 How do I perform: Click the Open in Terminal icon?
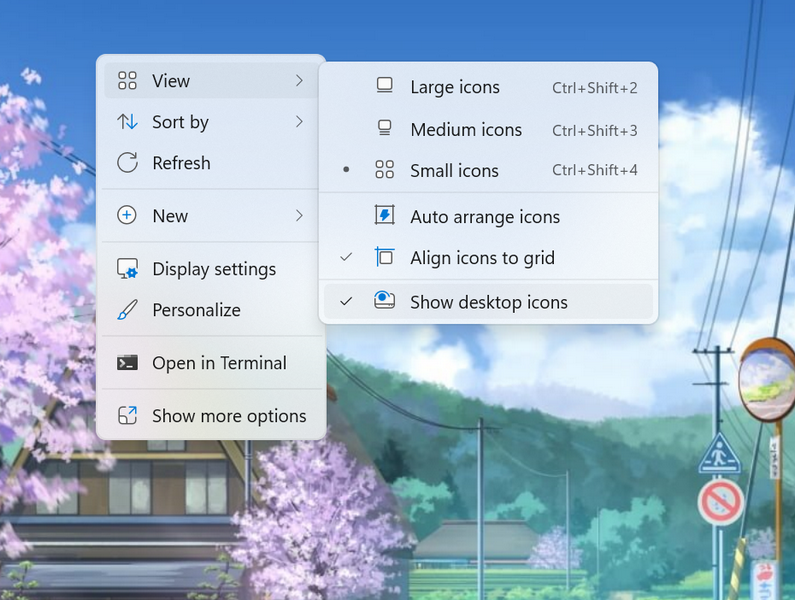(127, 363)
